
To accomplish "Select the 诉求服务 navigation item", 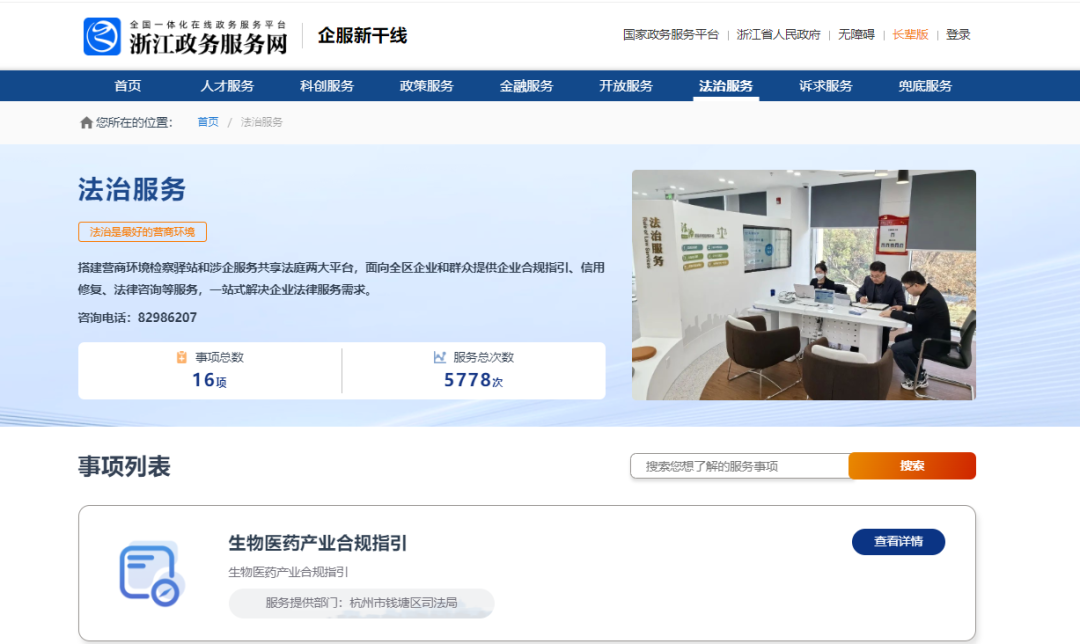I will click(826, 86).
